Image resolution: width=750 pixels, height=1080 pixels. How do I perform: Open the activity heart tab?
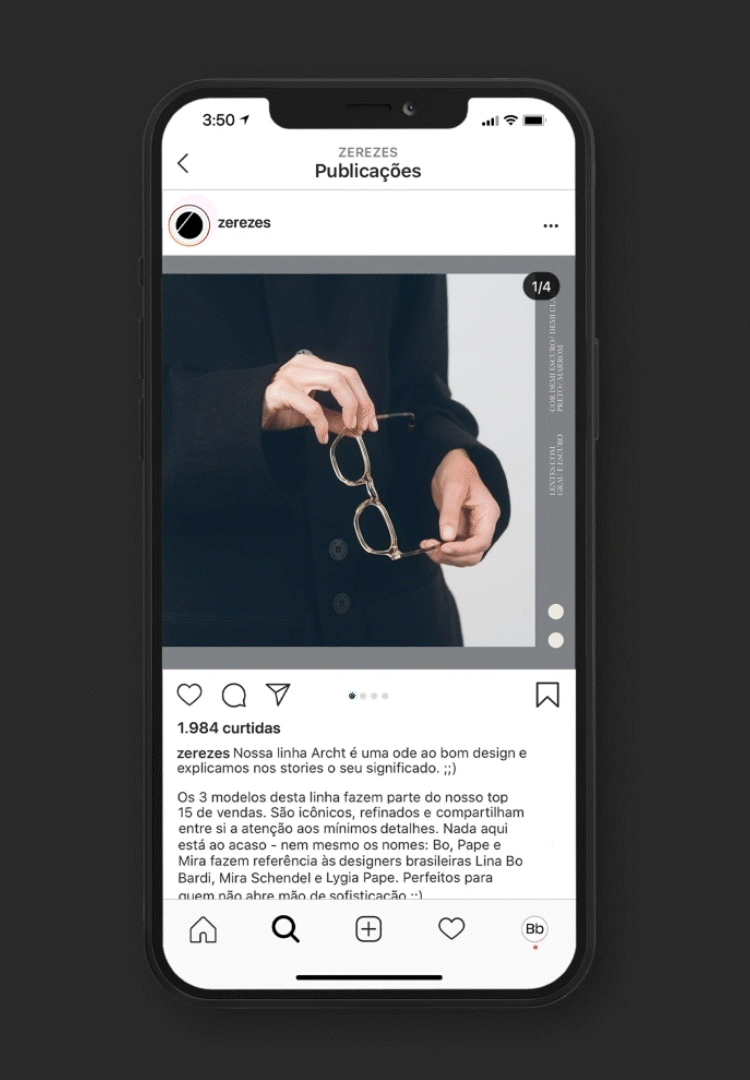452,929
